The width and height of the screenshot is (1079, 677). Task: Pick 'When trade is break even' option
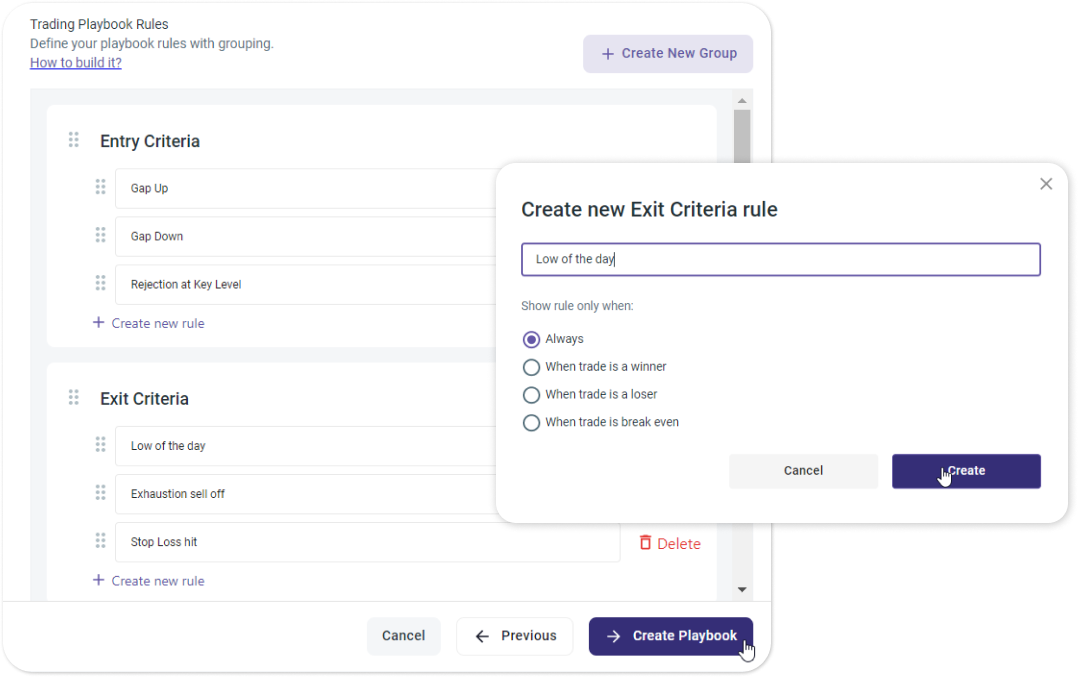[x=532, y=423]
